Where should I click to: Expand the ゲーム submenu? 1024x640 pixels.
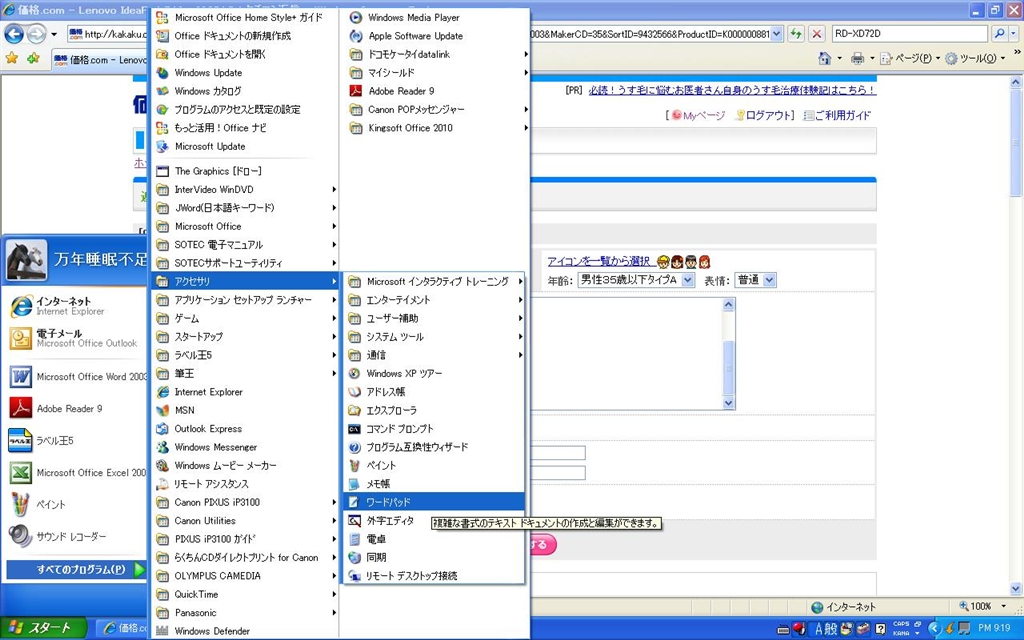(x=246, y=318)
